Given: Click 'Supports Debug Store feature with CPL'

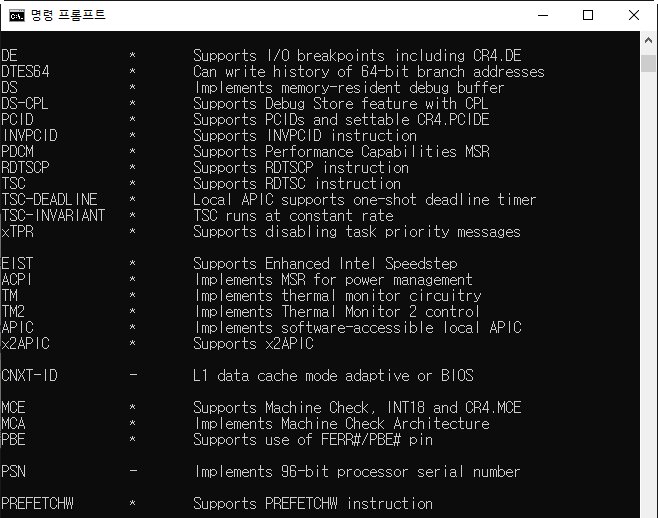Looking at the screenshot, I should 341,103.
